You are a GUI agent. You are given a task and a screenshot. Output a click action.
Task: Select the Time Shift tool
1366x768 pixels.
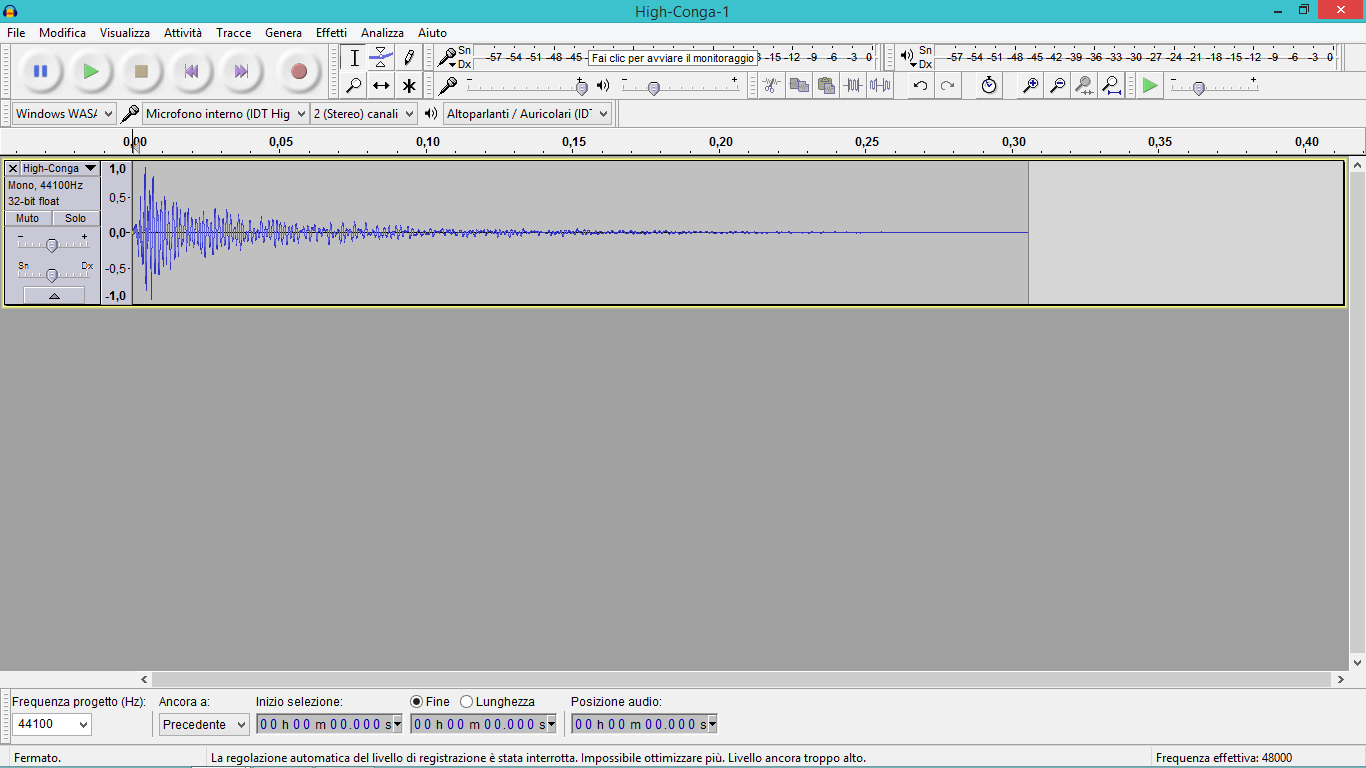point(381,85)
